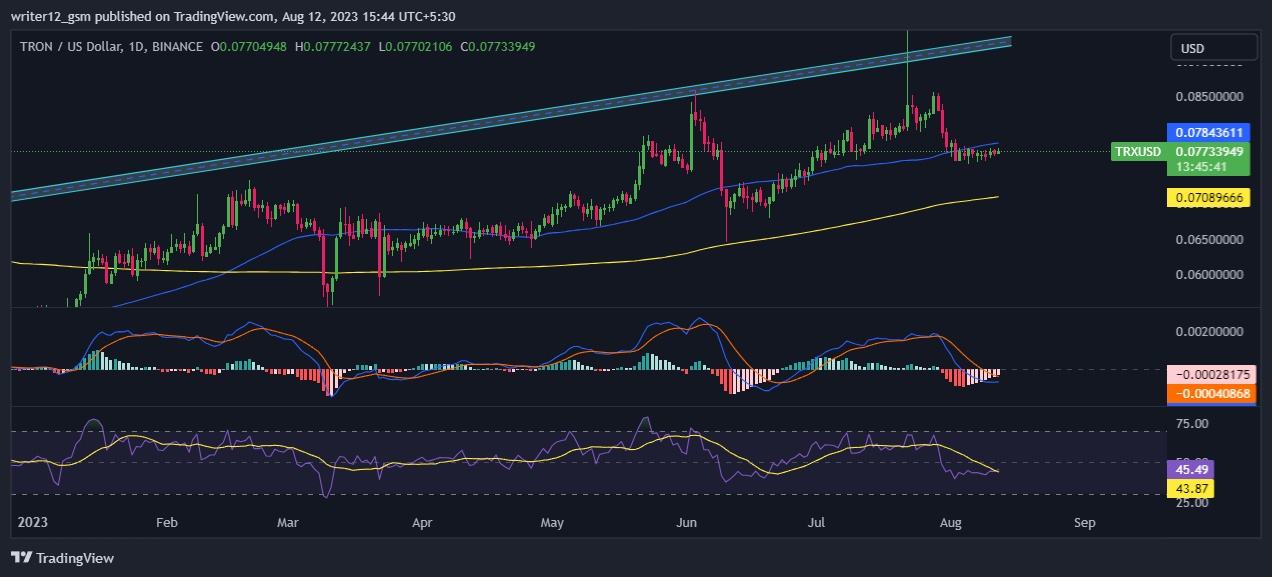Click the Jun time axis label
Screen dimensions: 1272x577
(x=686, y=522)
